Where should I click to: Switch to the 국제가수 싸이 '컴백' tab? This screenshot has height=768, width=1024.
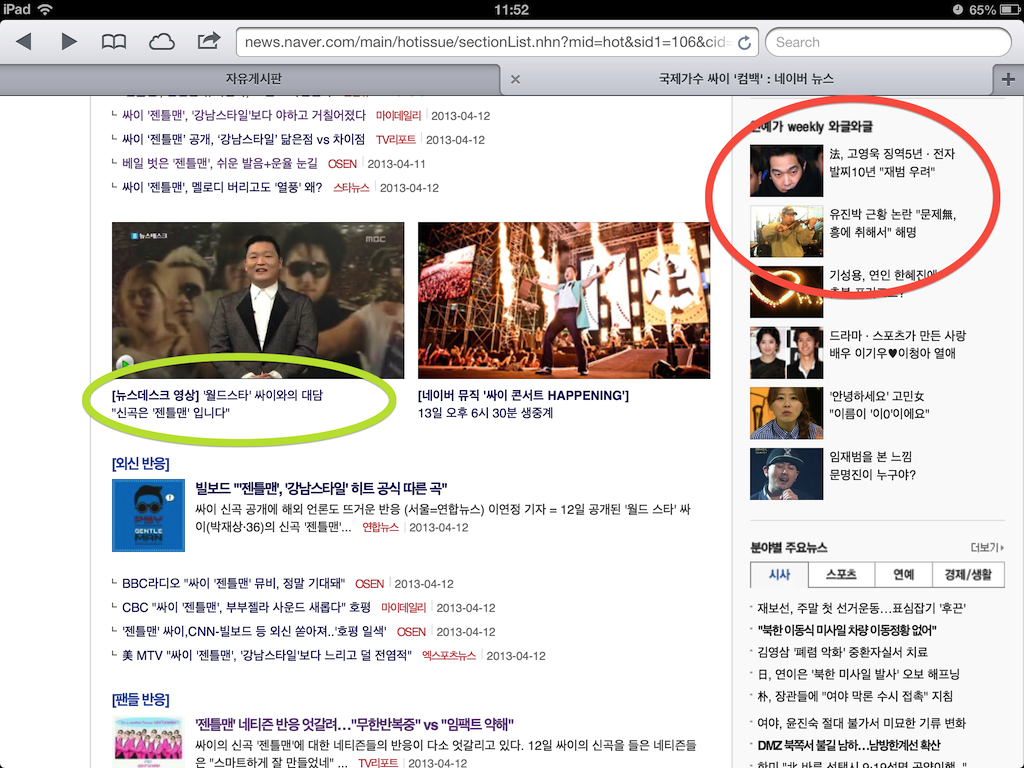click(x=746, y=79)
